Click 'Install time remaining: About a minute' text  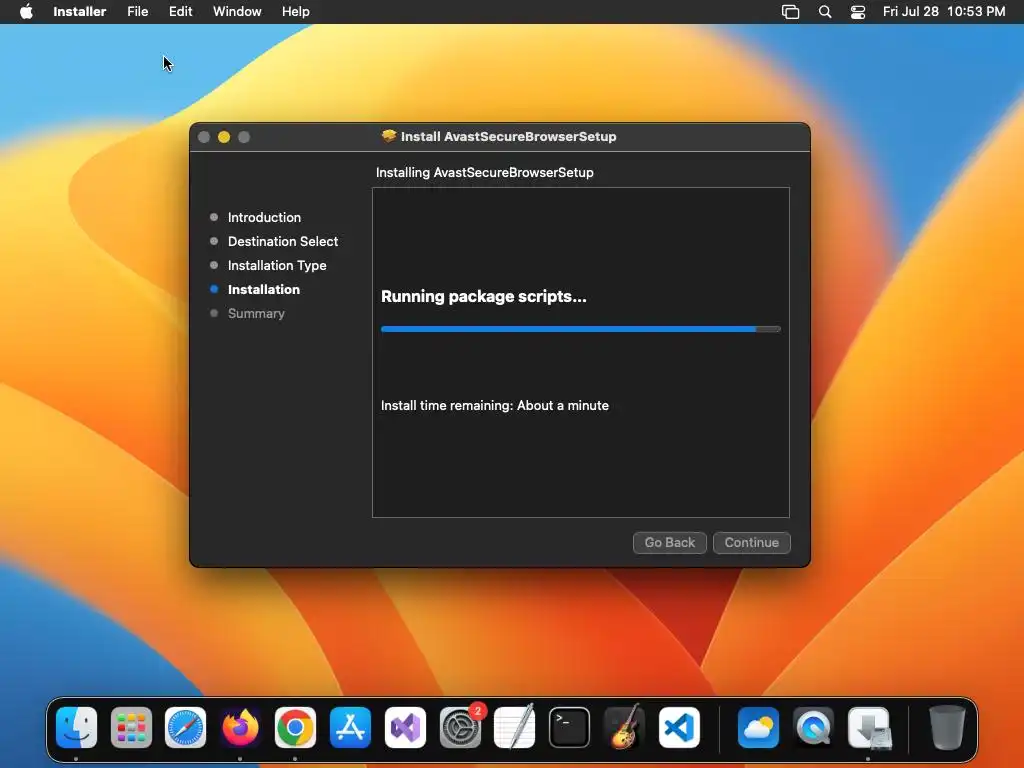[494, 406]
